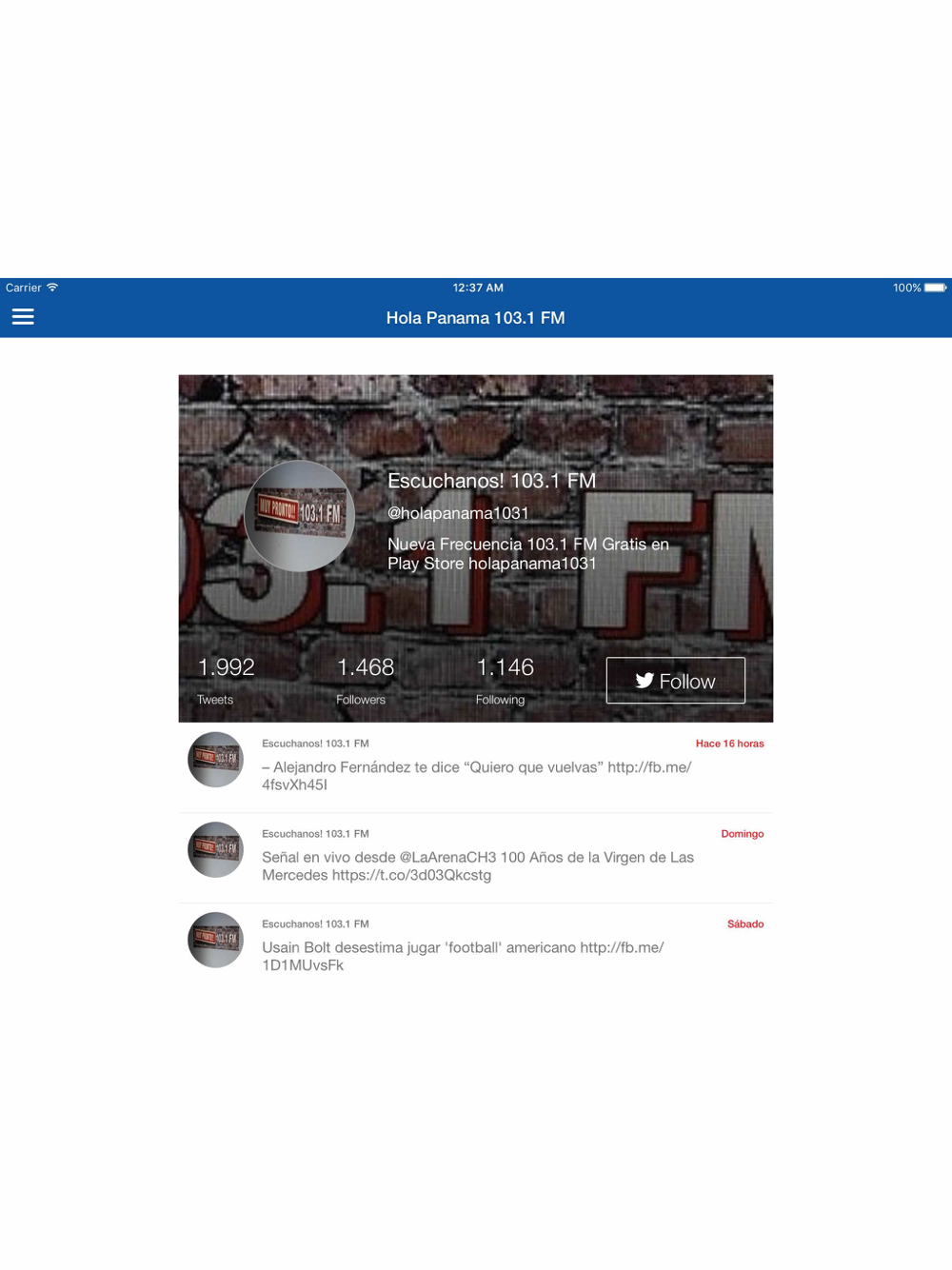
Task: Tap the large profile avatar in header
Action: coord(300,516)
